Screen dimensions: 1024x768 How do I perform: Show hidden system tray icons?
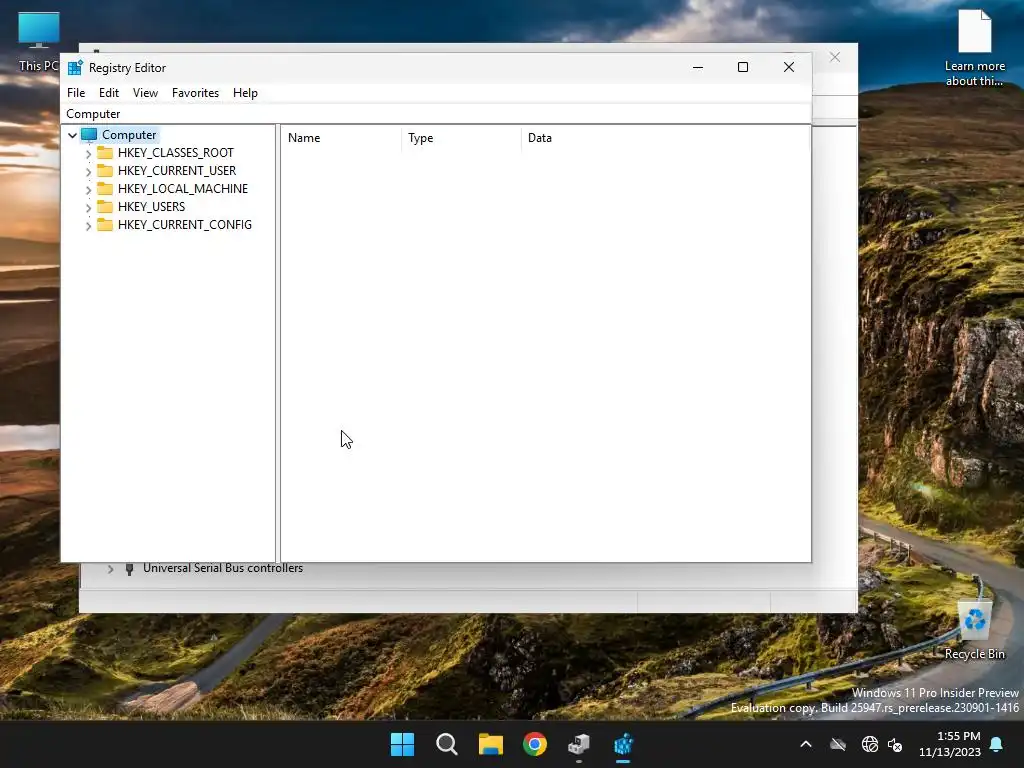pos(806,744)
